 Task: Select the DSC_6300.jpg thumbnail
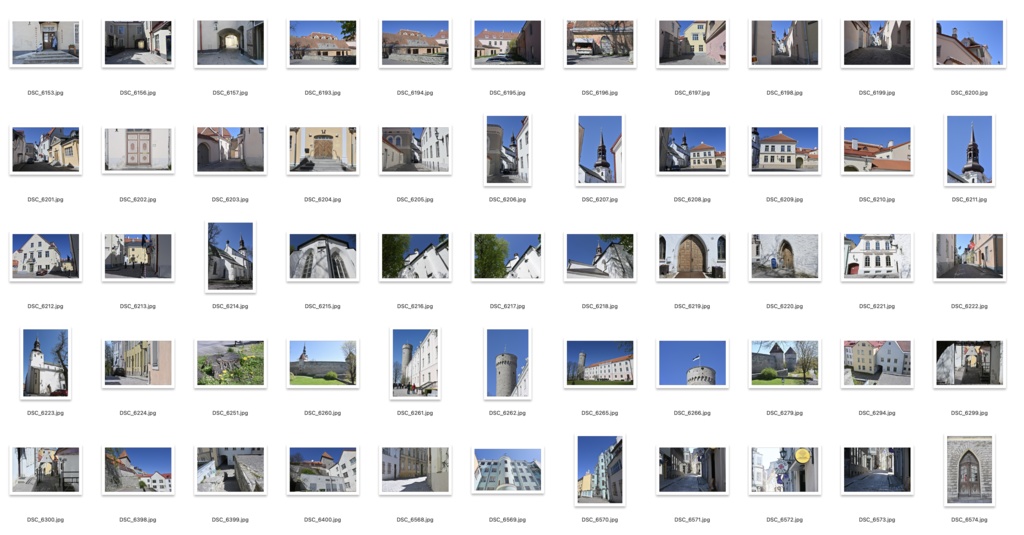(x=46, y=470)
